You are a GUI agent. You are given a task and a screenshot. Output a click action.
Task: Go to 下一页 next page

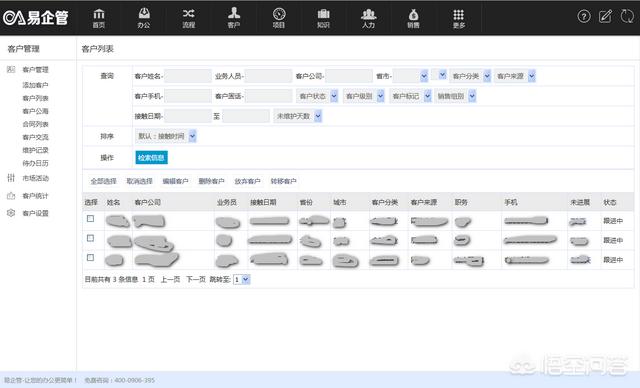196,279
